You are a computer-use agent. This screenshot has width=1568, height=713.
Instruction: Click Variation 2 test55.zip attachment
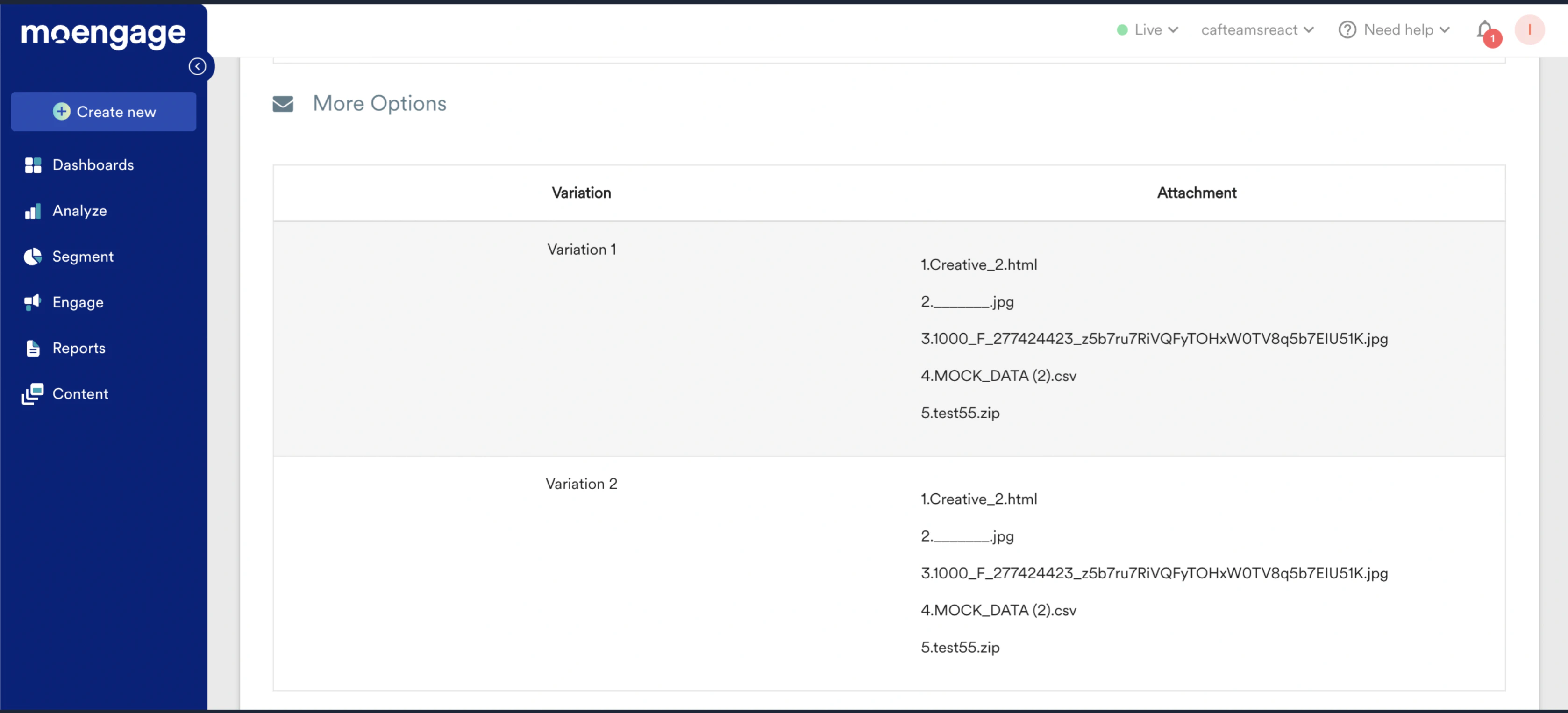960,647
